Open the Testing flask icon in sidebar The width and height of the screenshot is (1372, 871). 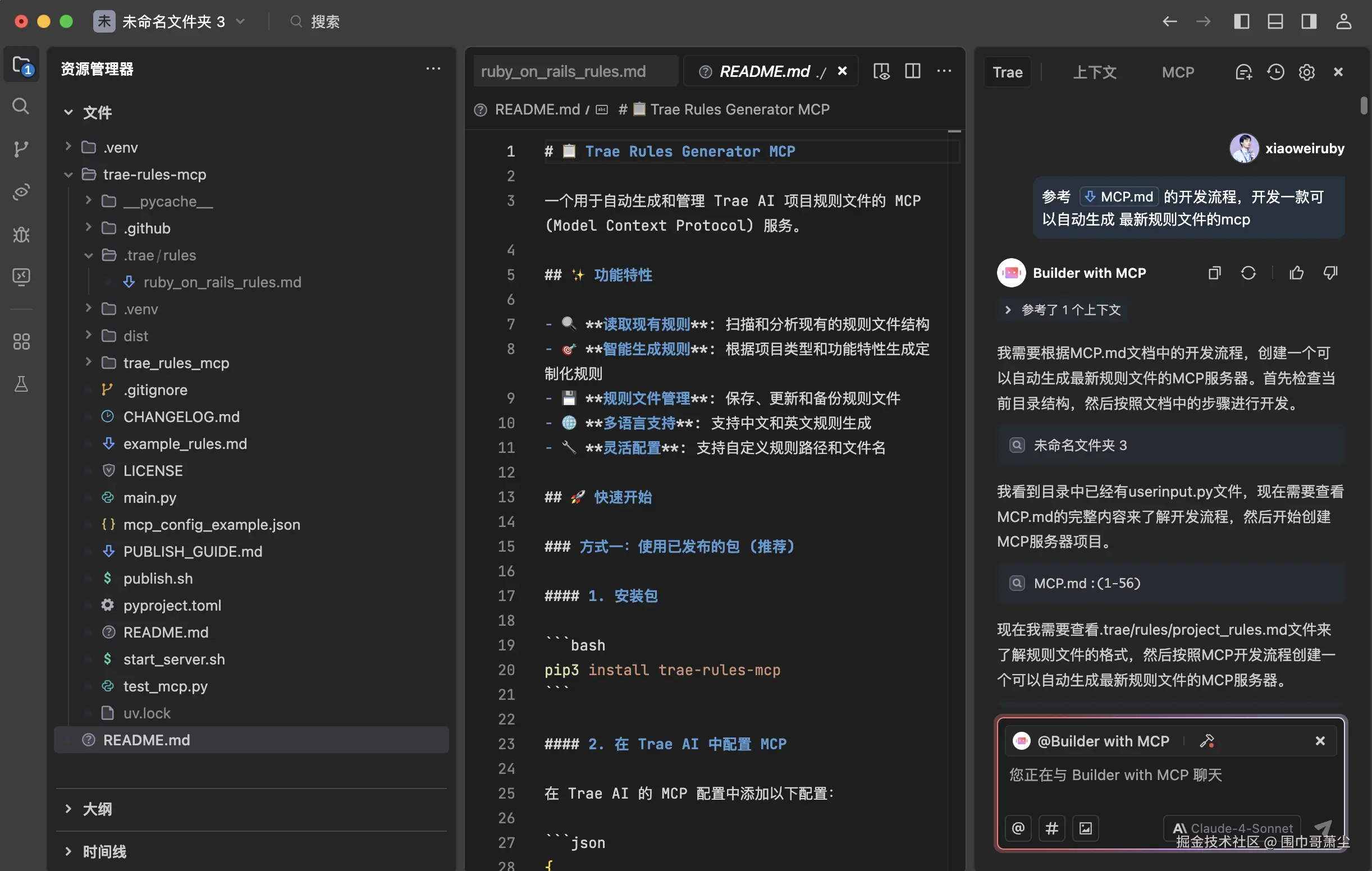(21, 384)
